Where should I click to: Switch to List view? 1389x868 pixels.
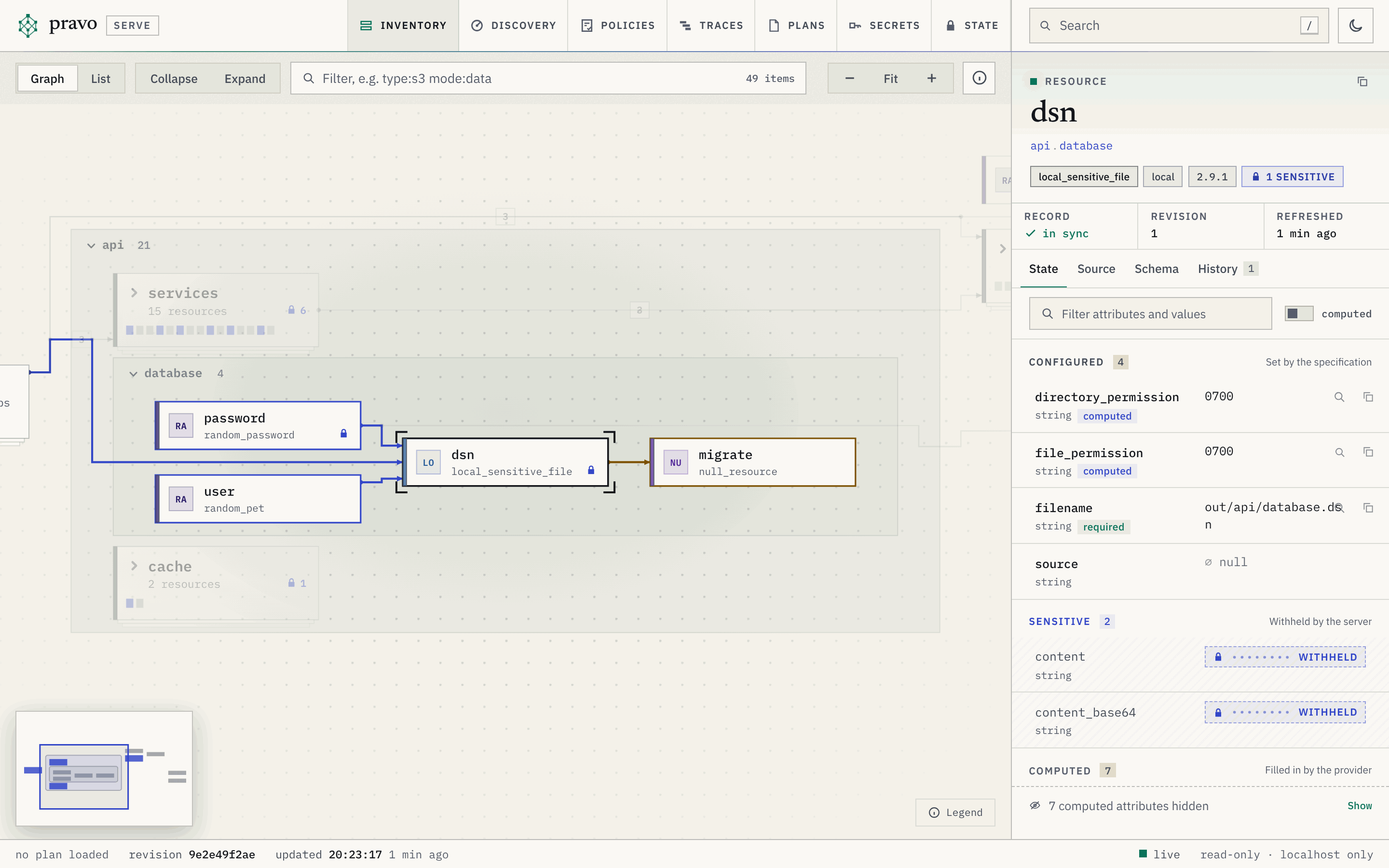click(100, 79)
